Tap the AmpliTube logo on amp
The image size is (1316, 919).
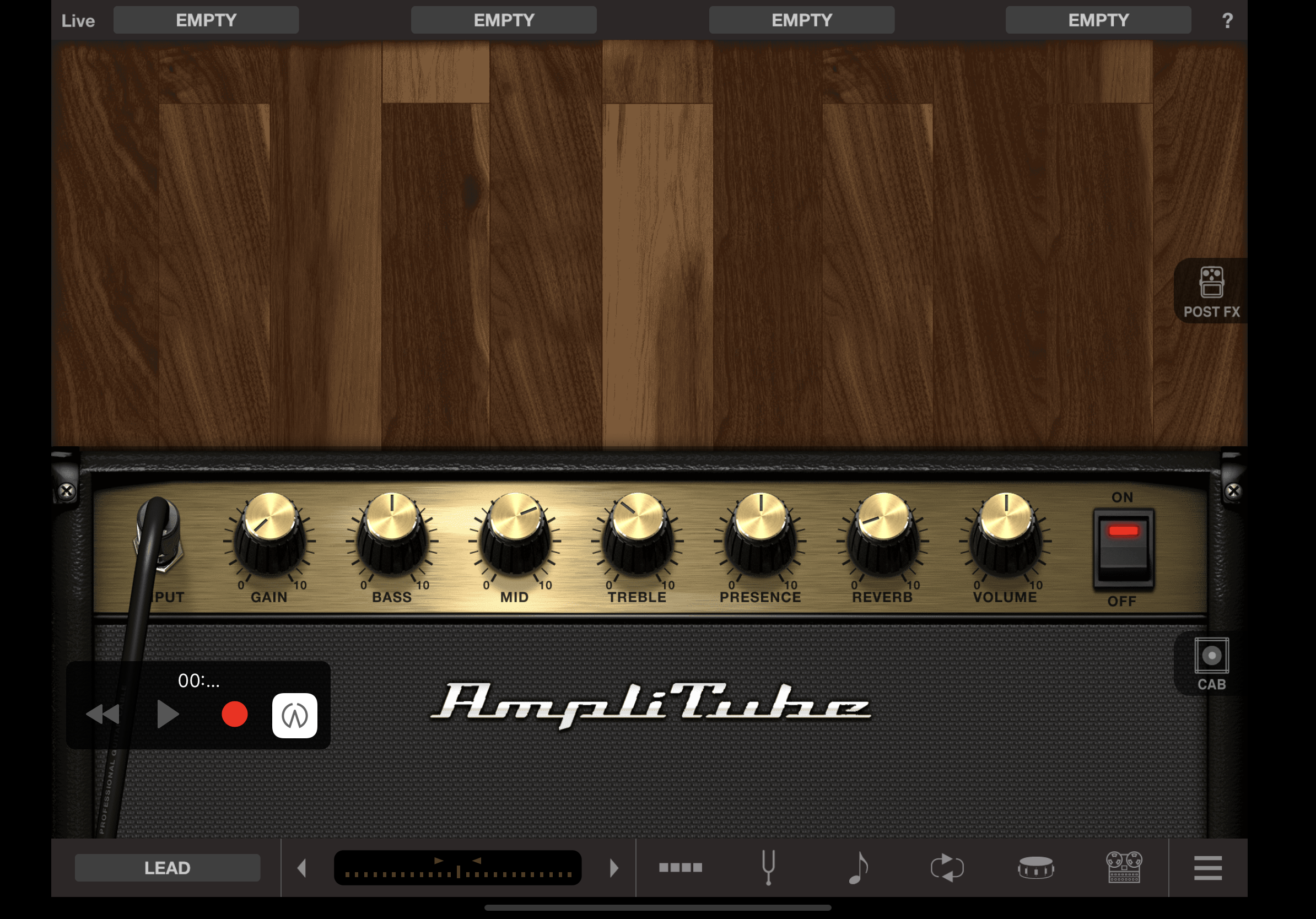tap(650, 705)
